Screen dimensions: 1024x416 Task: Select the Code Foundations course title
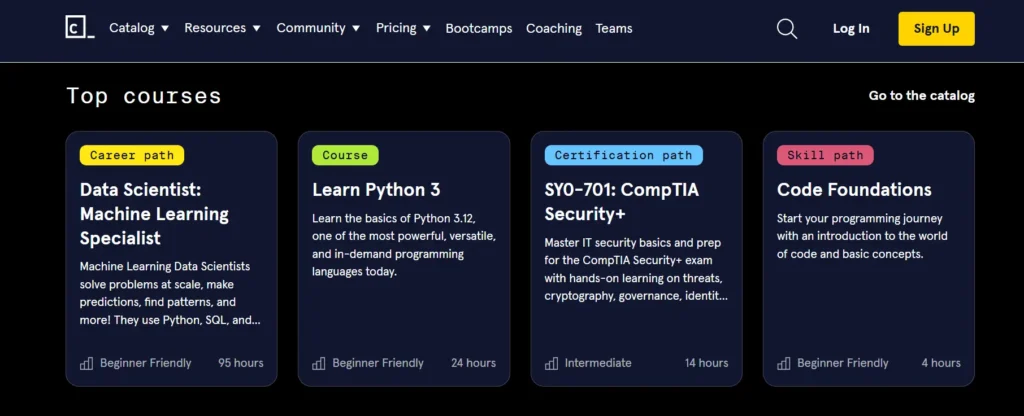853,189
